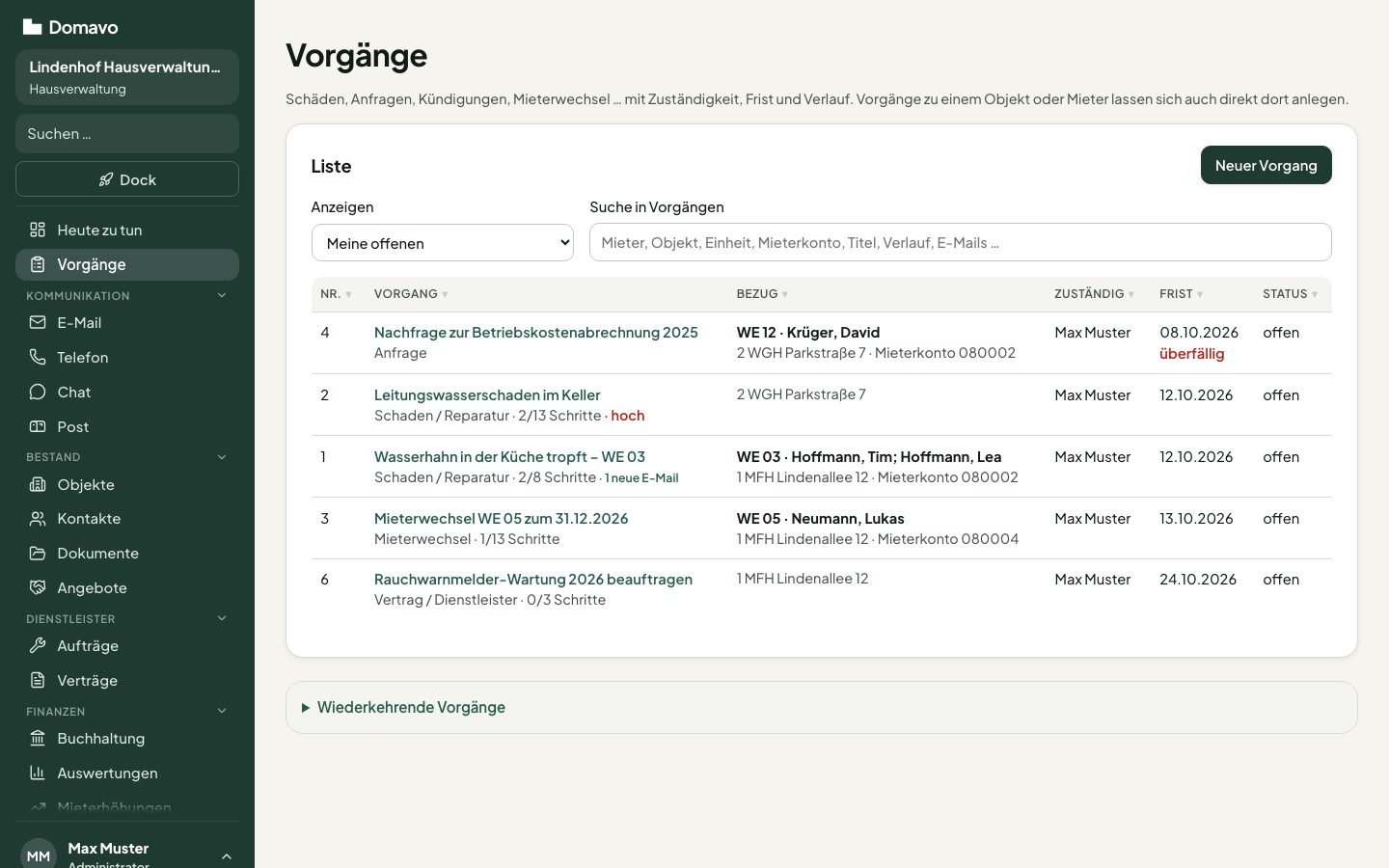Click the Domavo folder logo icon

[32, 27]
